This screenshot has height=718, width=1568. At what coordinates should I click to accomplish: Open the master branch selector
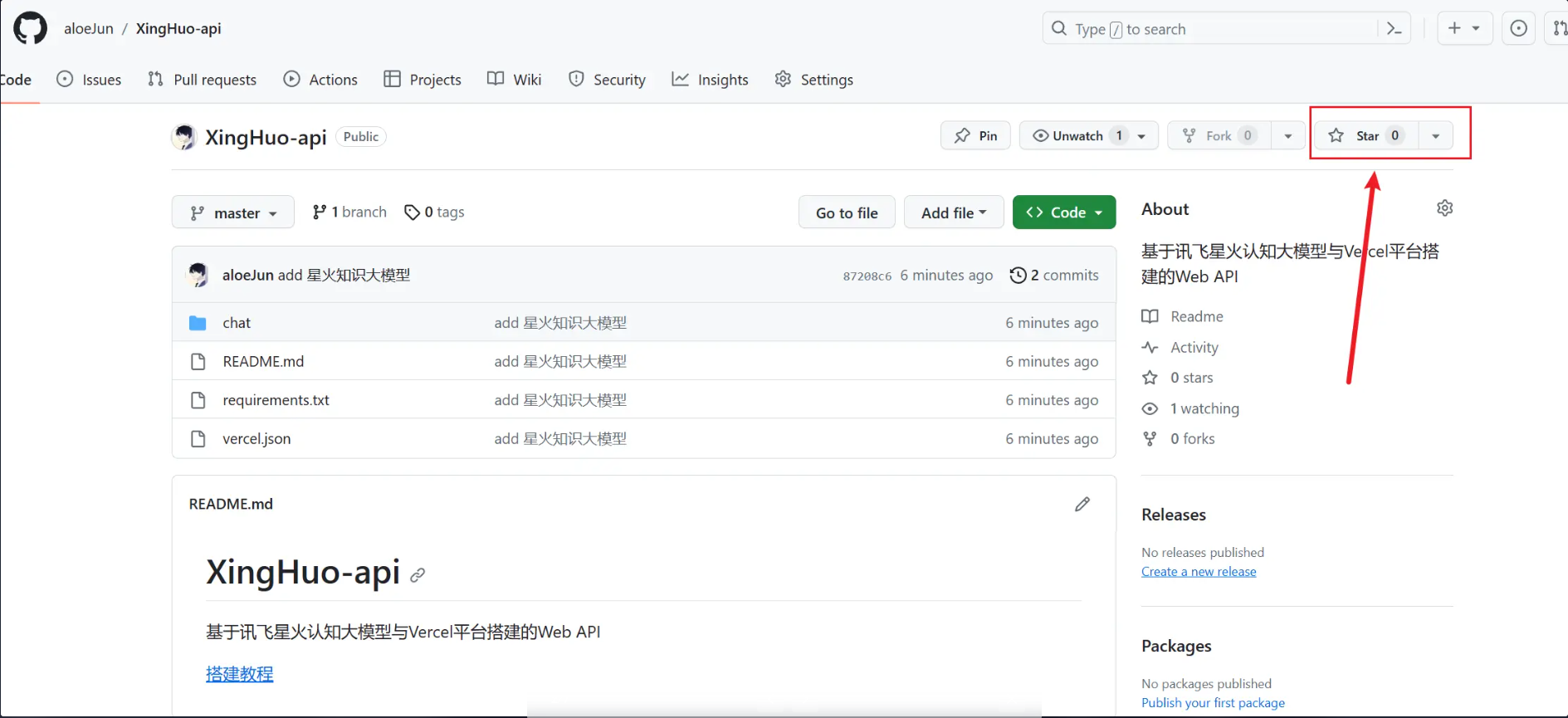(x=233, y=212)
